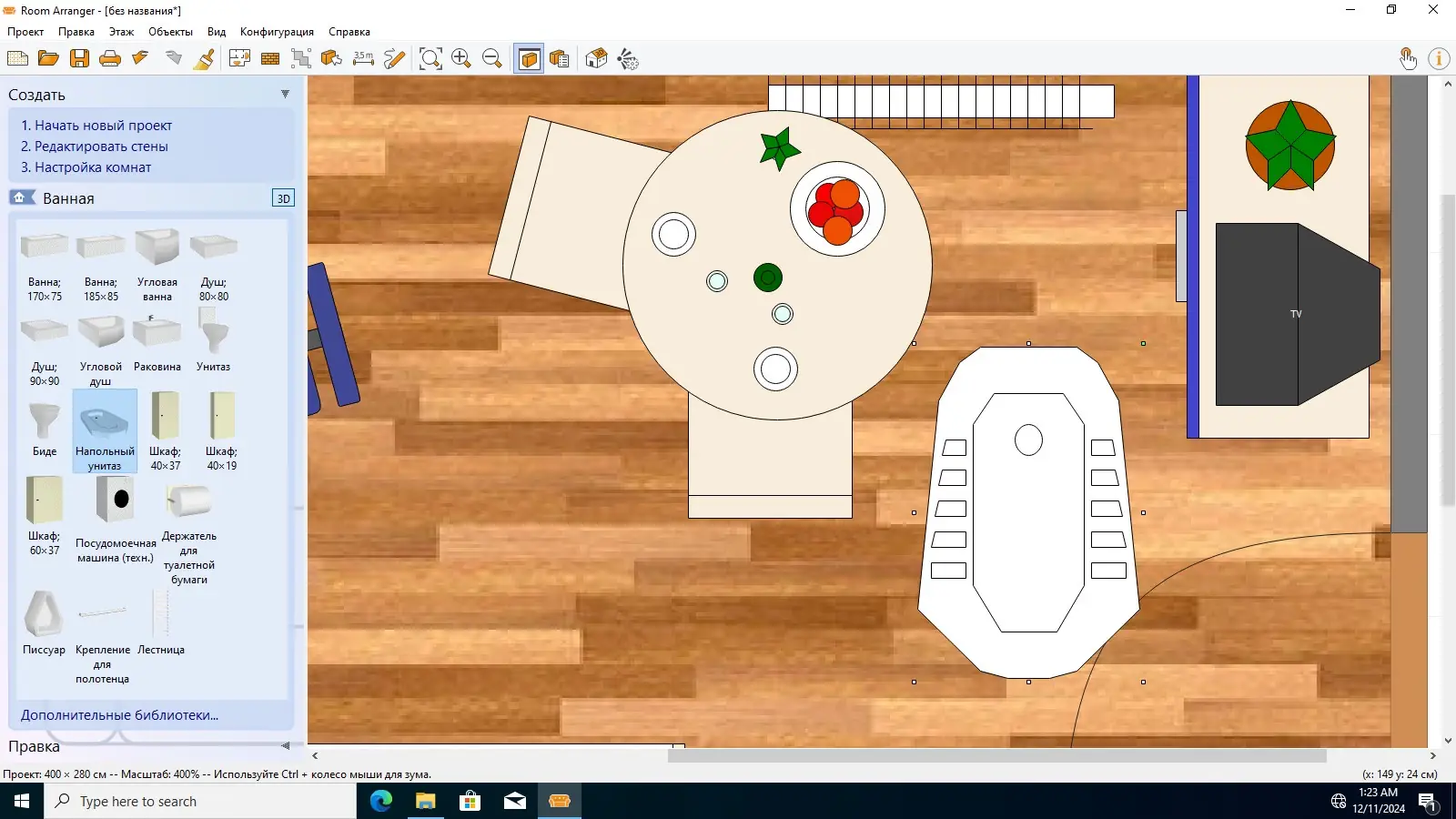Collapse the Создать panel arrow

285,94
